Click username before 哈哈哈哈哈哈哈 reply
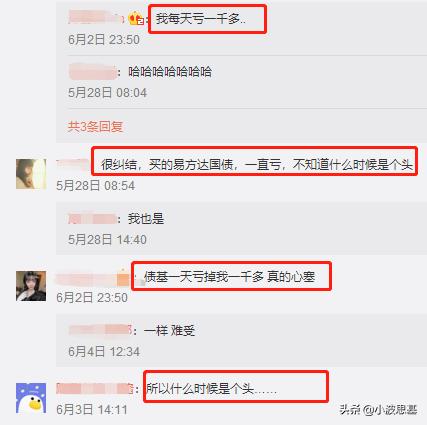 [x=93, y=71]
